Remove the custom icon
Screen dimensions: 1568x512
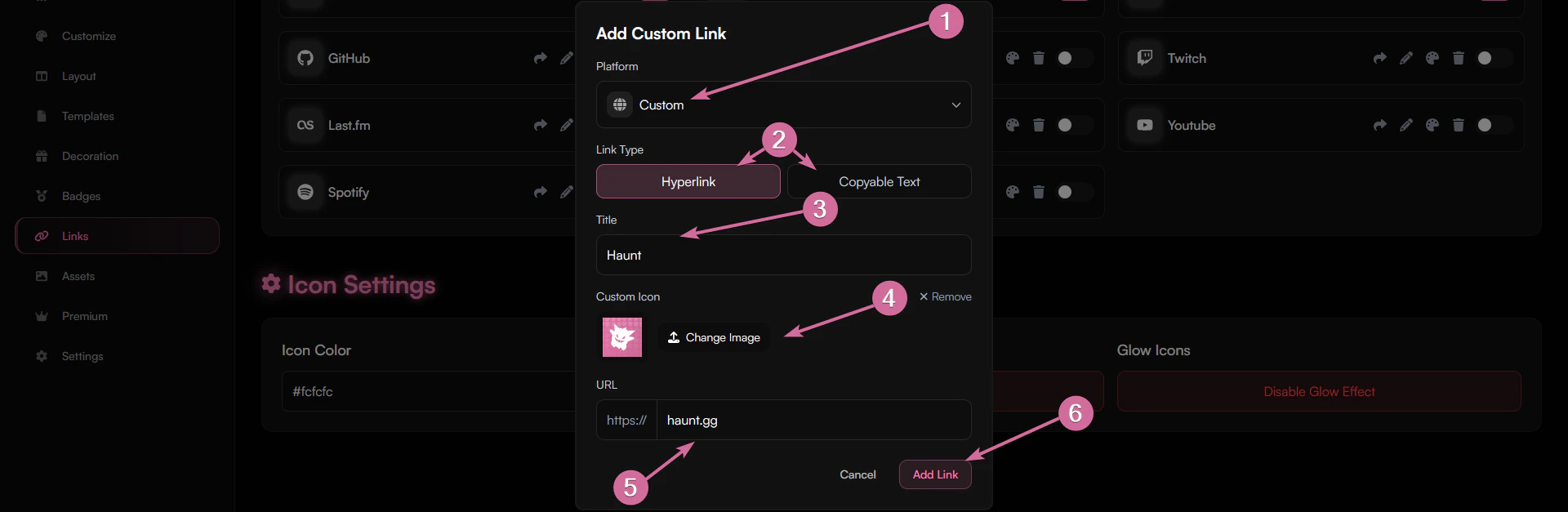click(945, 296)
